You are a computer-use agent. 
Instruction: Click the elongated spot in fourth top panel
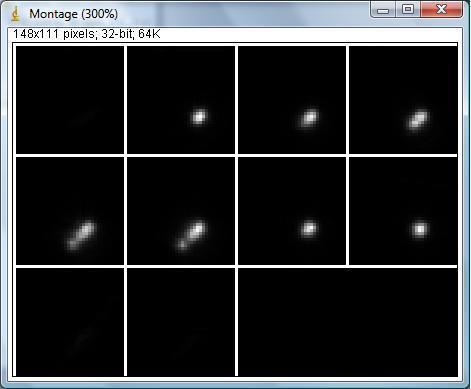tap(418, 119)
